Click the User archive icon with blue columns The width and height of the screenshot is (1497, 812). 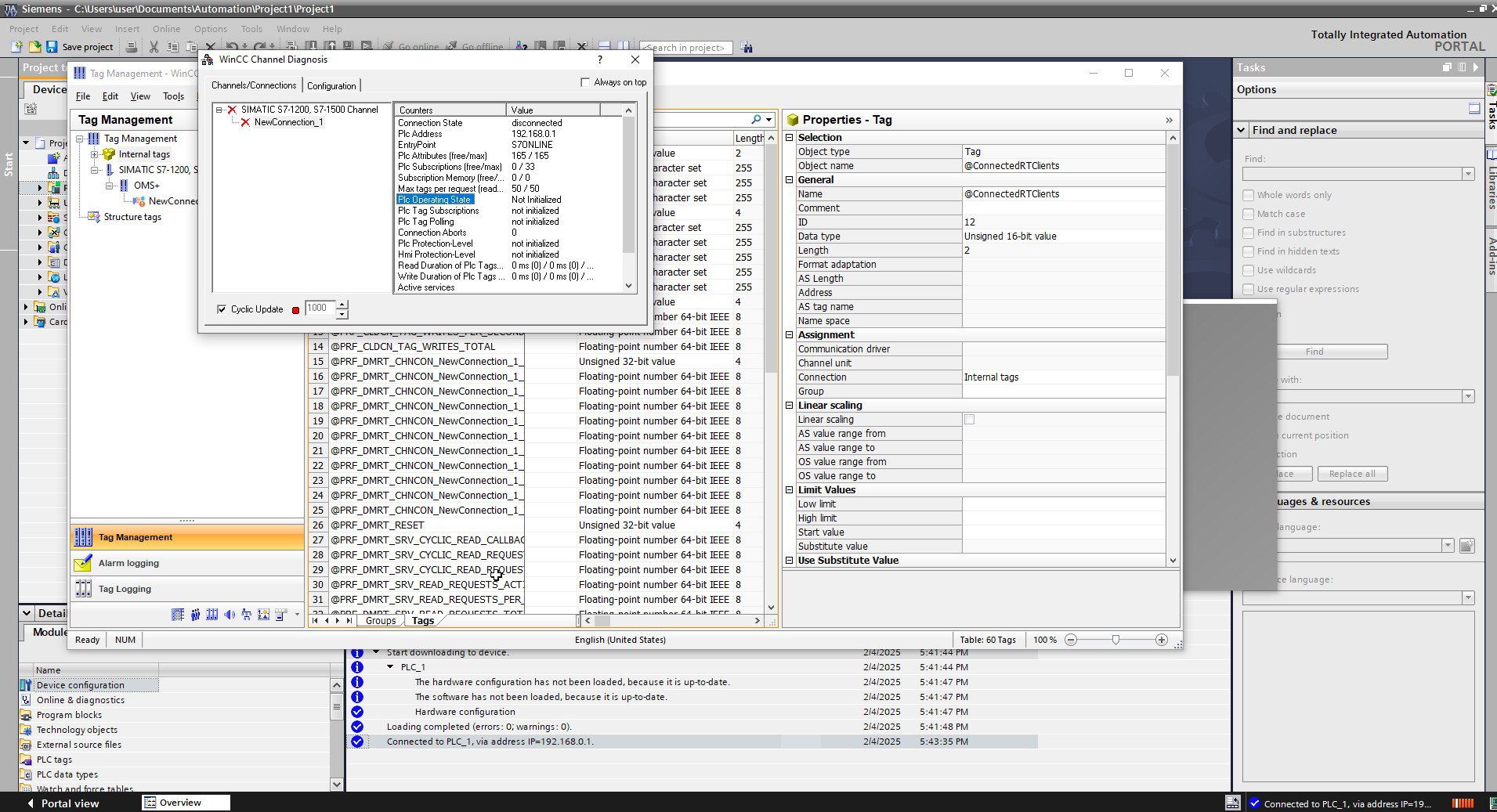[x=212, y=615]
